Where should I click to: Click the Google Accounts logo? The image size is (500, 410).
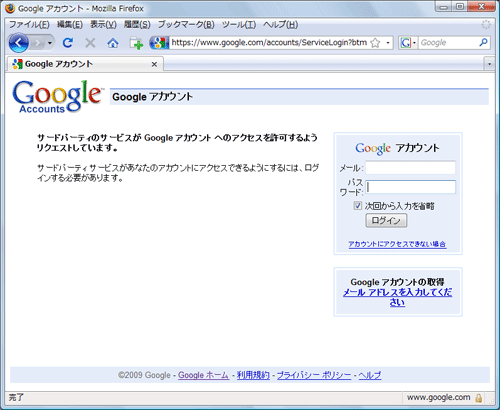(57, 97)
